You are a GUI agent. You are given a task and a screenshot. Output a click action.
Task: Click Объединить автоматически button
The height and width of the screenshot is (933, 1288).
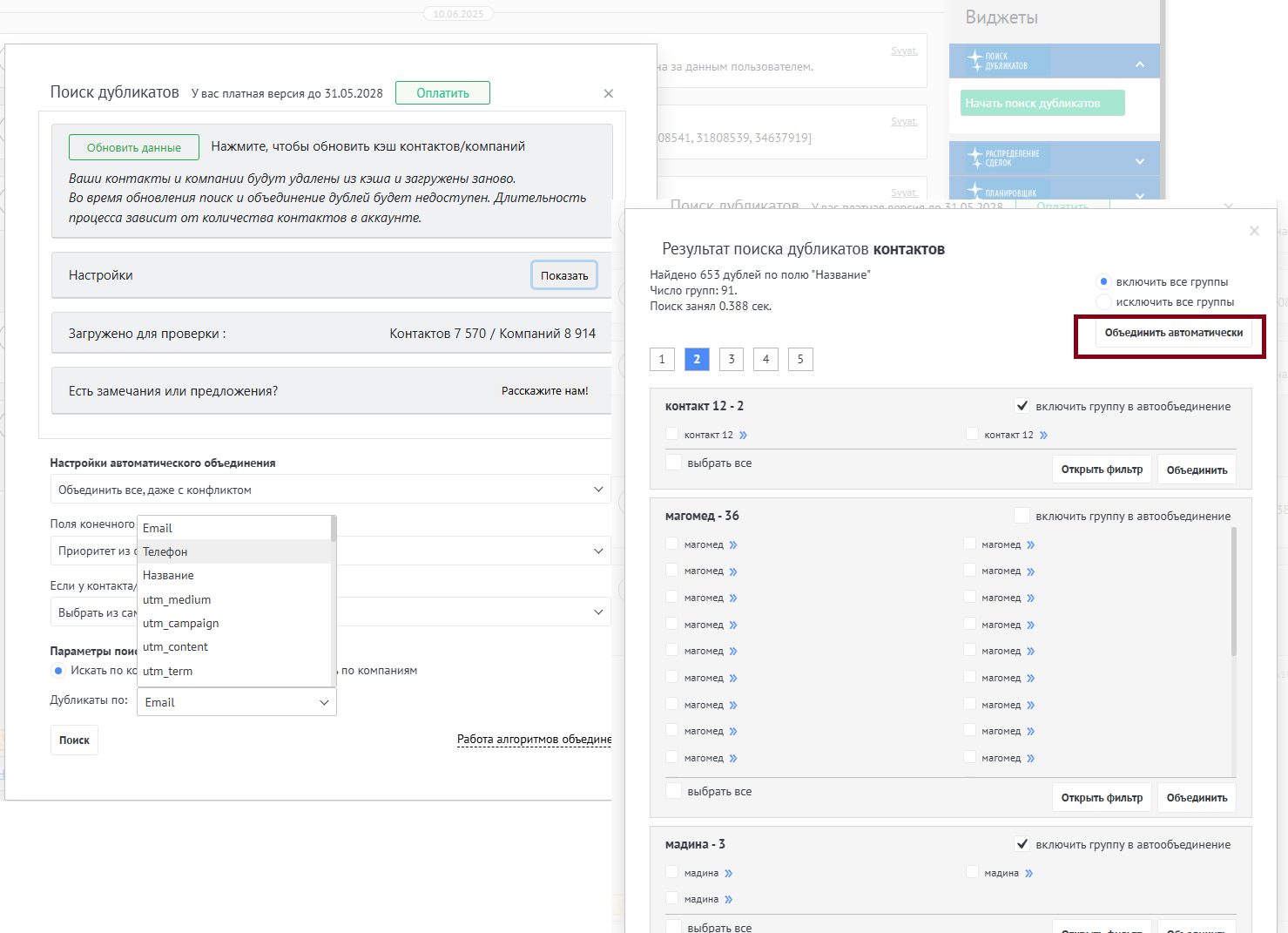1173,333
